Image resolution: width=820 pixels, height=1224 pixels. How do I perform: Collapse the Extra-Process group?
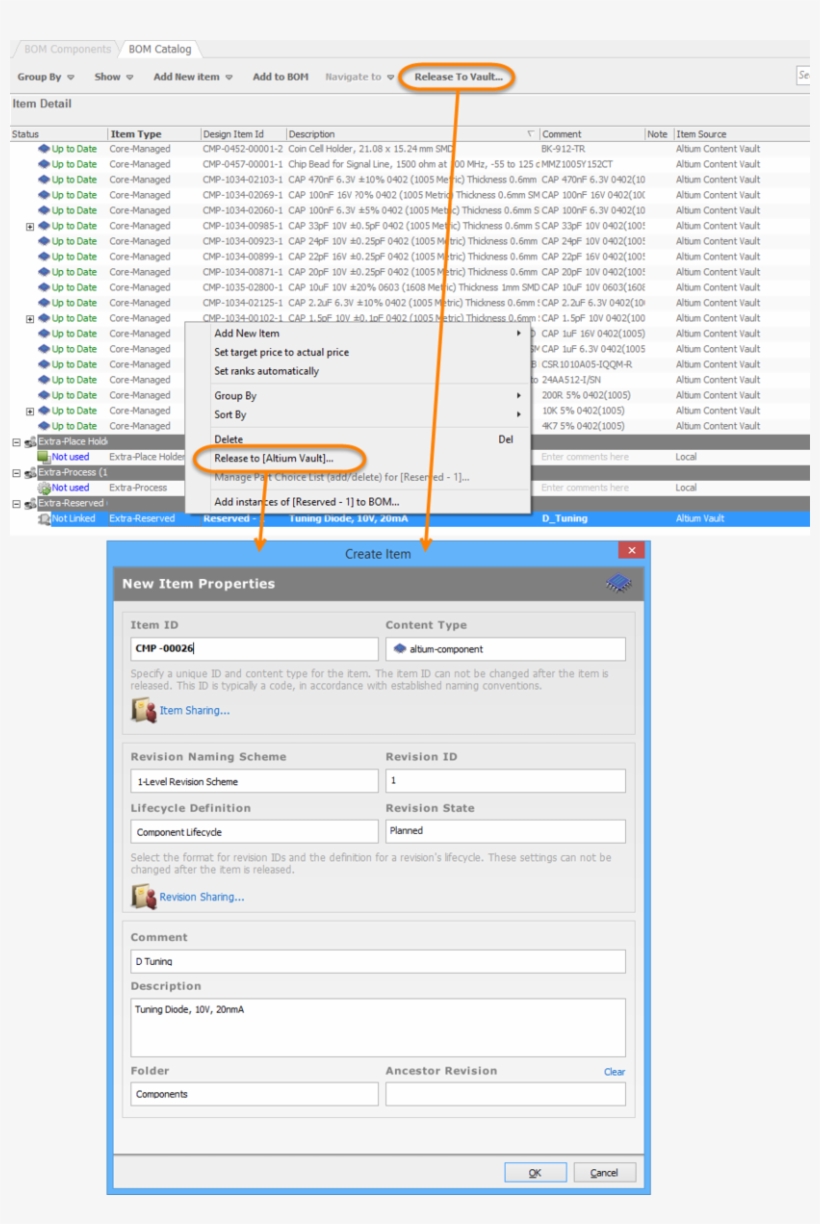pyautogui.click(x=16, y=473)
